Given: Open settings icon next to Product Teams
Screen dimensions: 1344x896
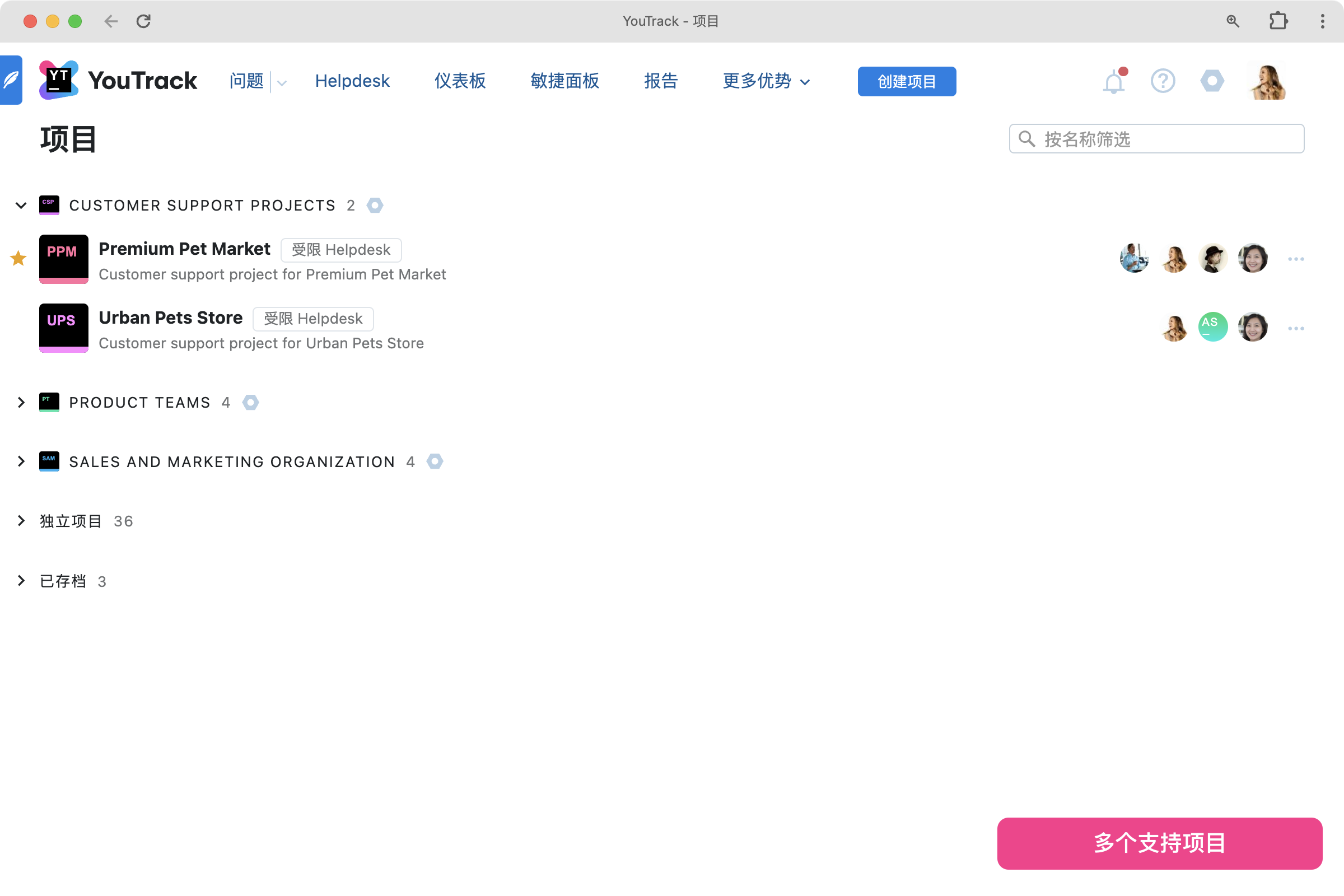Looking at the screenshot, I should [250, 402].
